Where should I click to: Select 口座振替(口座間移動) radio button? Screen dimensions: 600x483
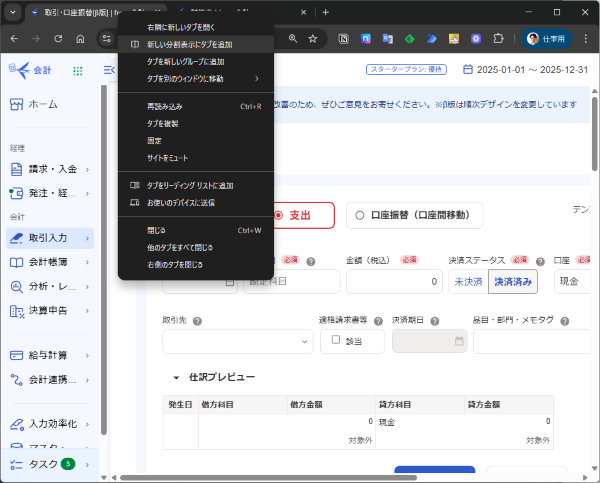pyautogui.click(x=359, y=215)
